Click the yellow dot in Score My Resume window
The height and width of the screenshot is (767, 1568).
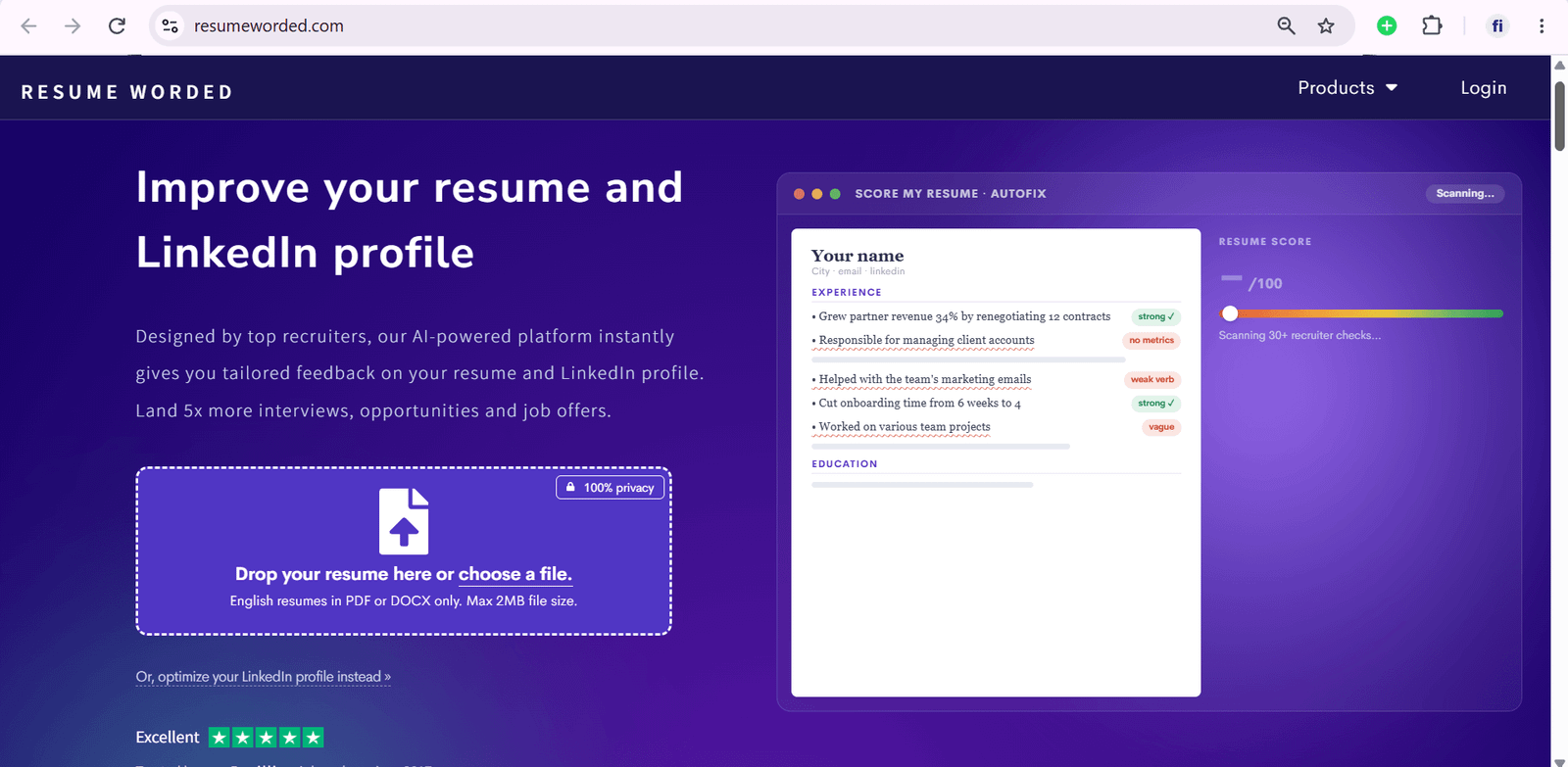[817, 194]
